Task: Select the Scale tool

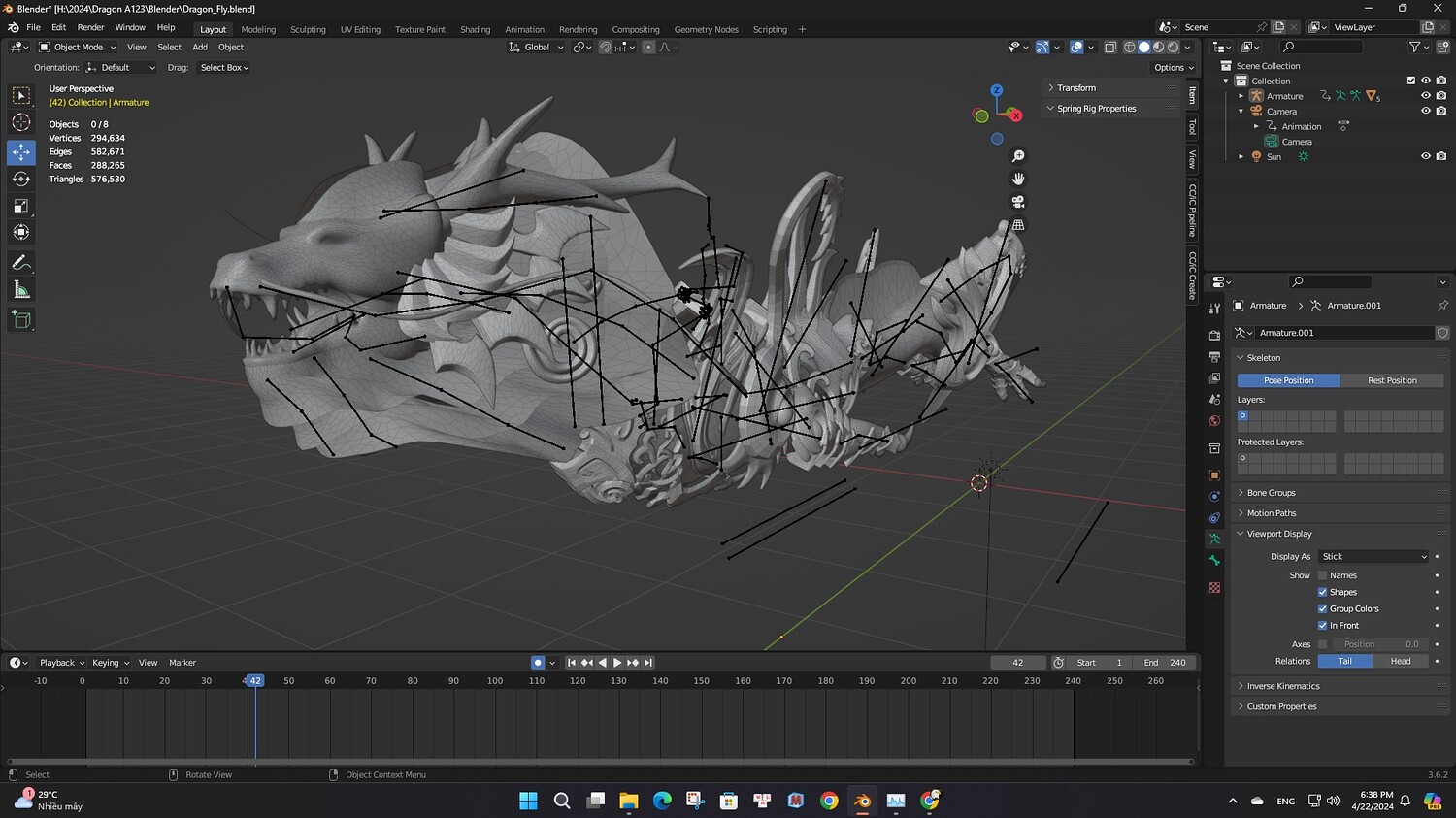Action: tap(20, 206)
